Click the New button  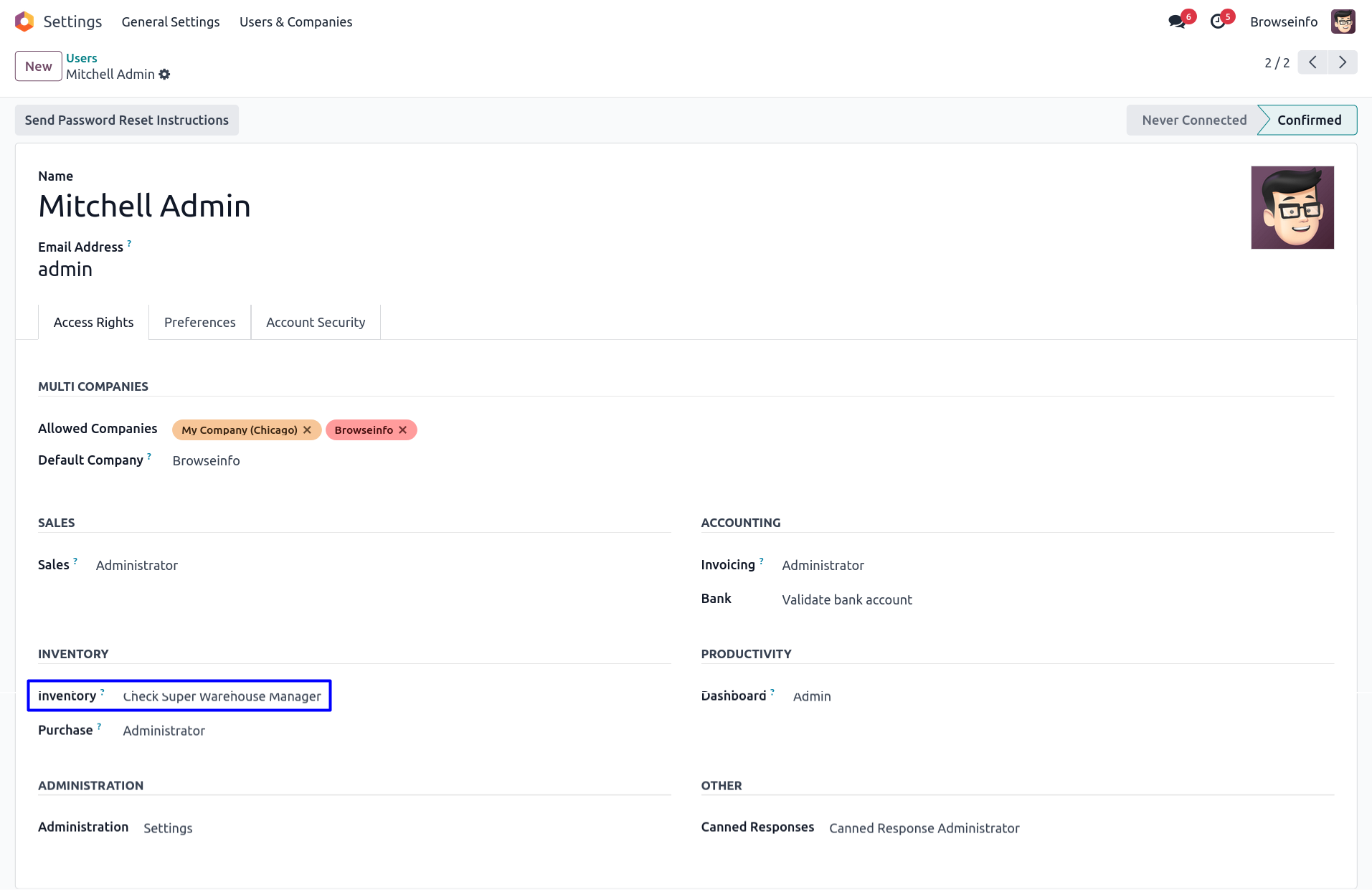(x=39, y=66)
